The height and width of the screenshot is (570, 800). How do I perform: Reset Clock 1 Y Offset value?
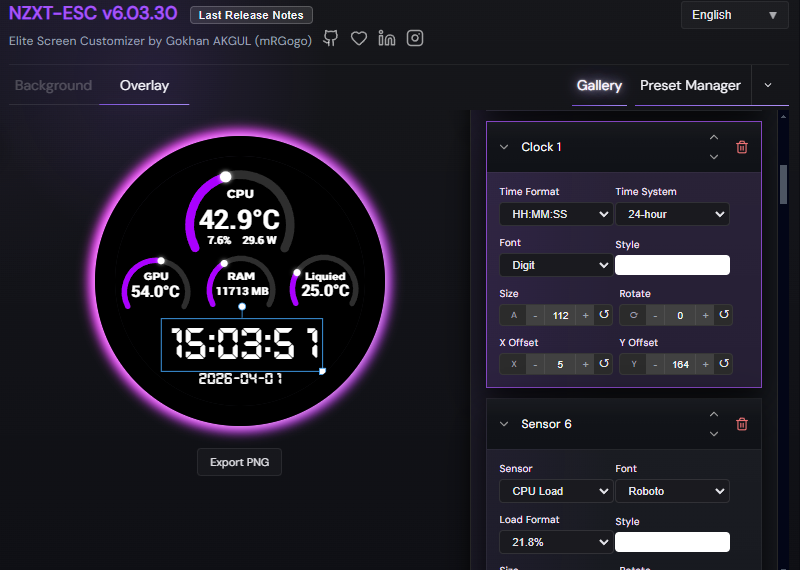724,364
